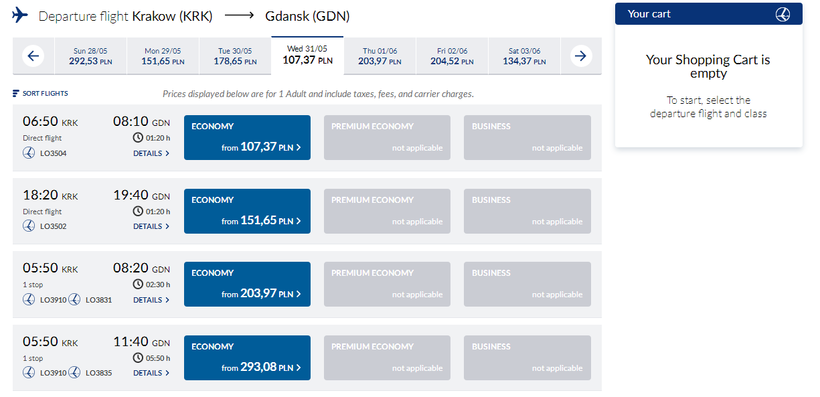Expand Details for the 06:50 flight

[x=151, y=153]
